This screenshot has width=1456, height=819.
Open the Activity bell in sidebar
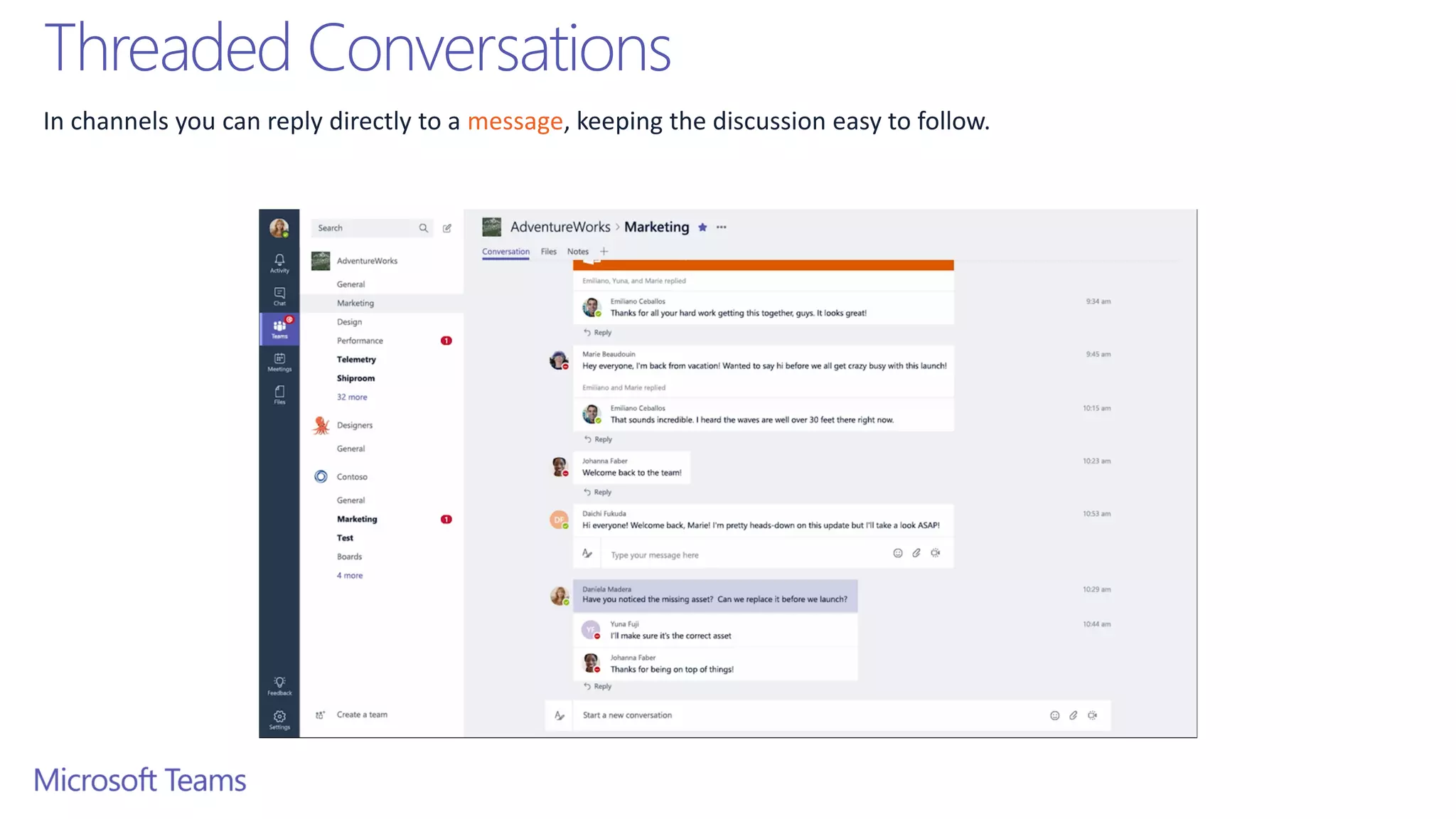tap(279, 263)
